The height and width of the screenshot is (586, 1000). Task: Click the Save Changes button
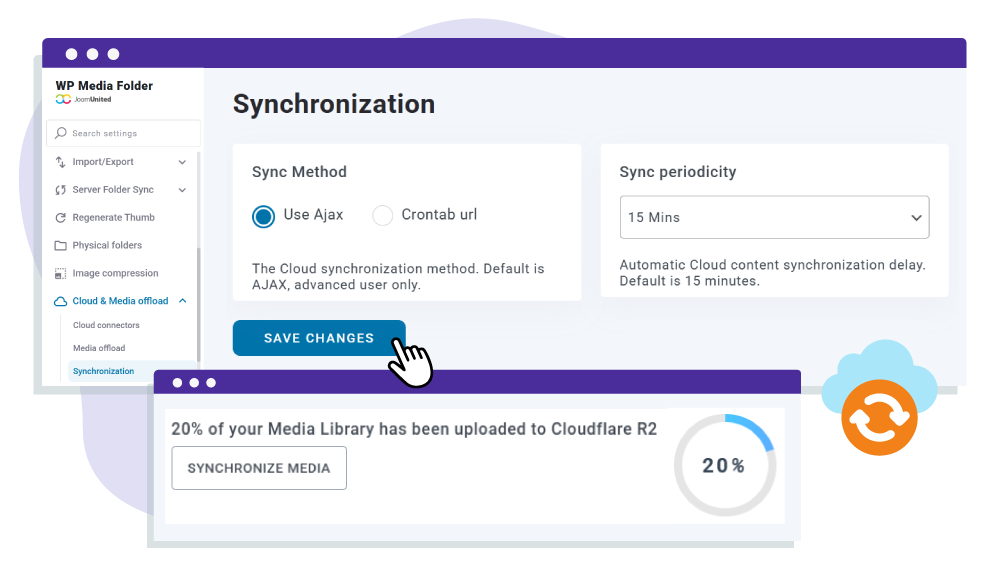tap(318, 338)
